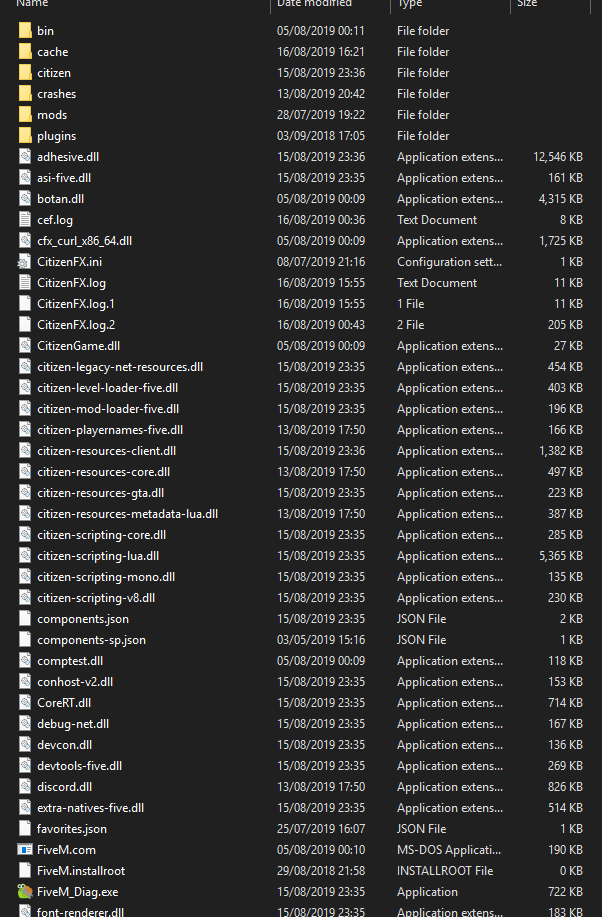602x917 pixels.
Task: Select the FiveM.installroot file icon
Action: coord(25,871)
